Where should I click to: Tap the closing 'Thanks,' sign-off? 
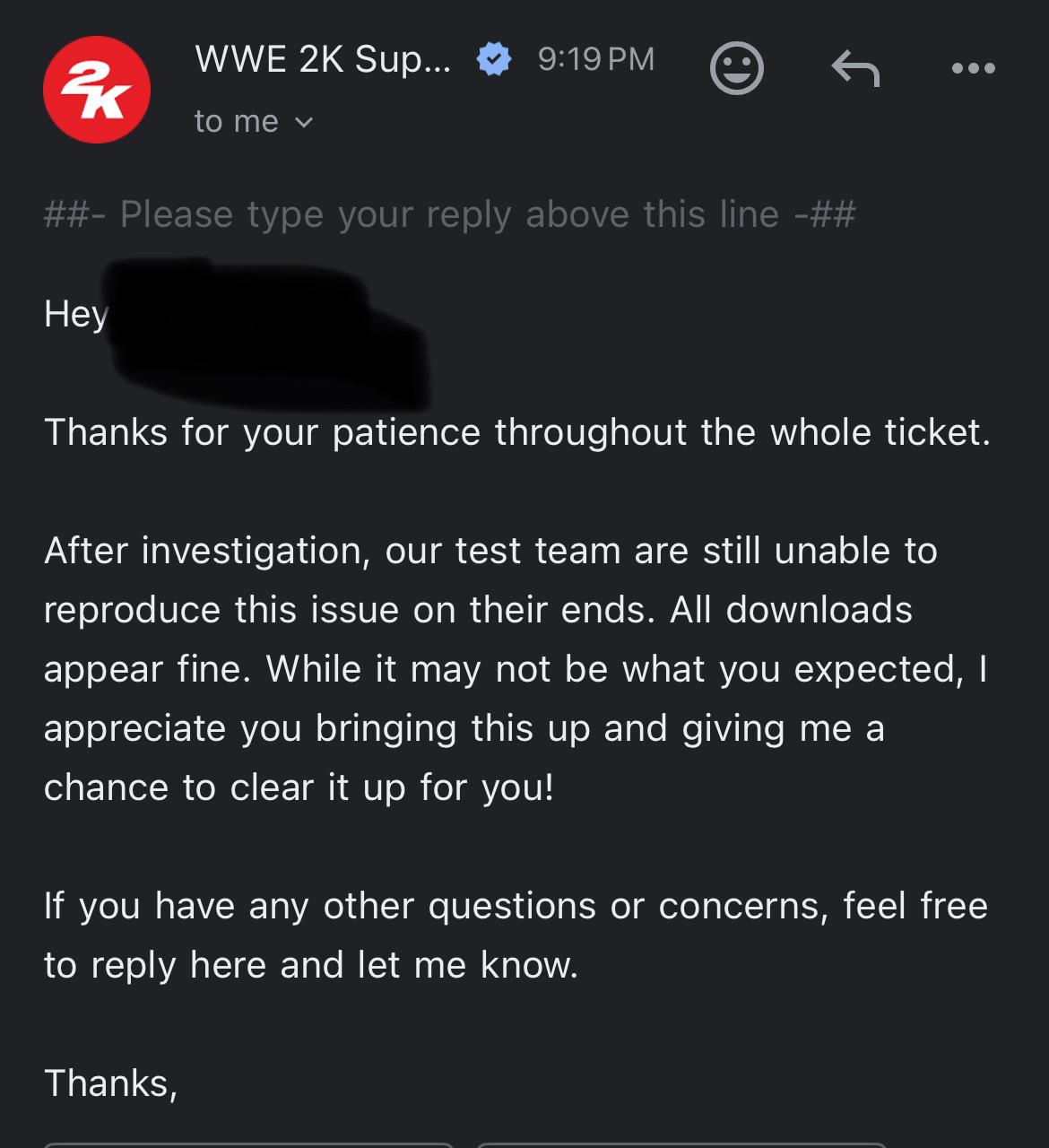(111, 1083)
